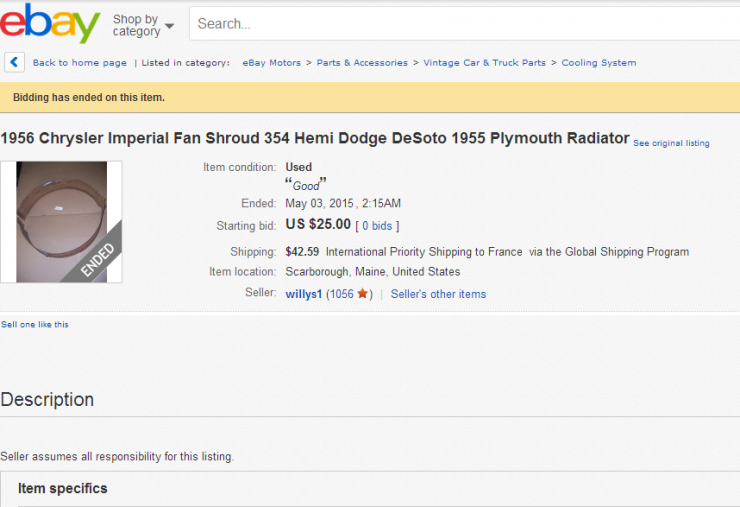This screenshot has width=740, height=507.
Task: Click the Sell one like this link
Action: (x=34, y=324)
